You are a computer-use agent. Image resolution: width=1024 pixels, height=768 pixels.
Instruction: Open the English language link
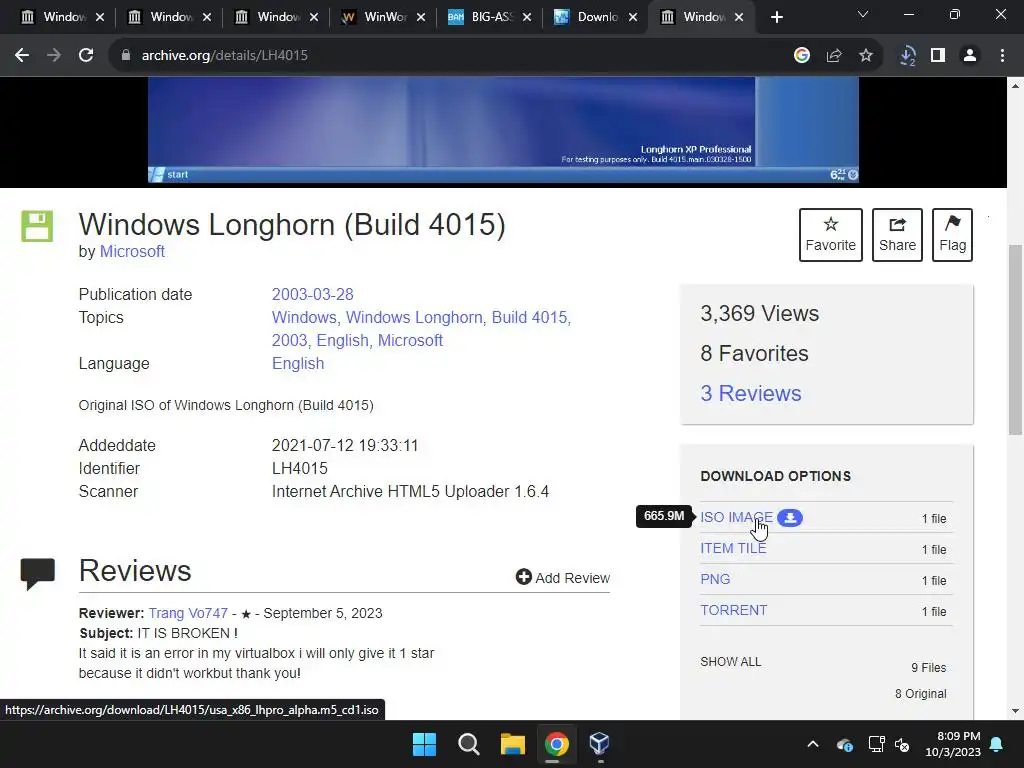(298, 364)
